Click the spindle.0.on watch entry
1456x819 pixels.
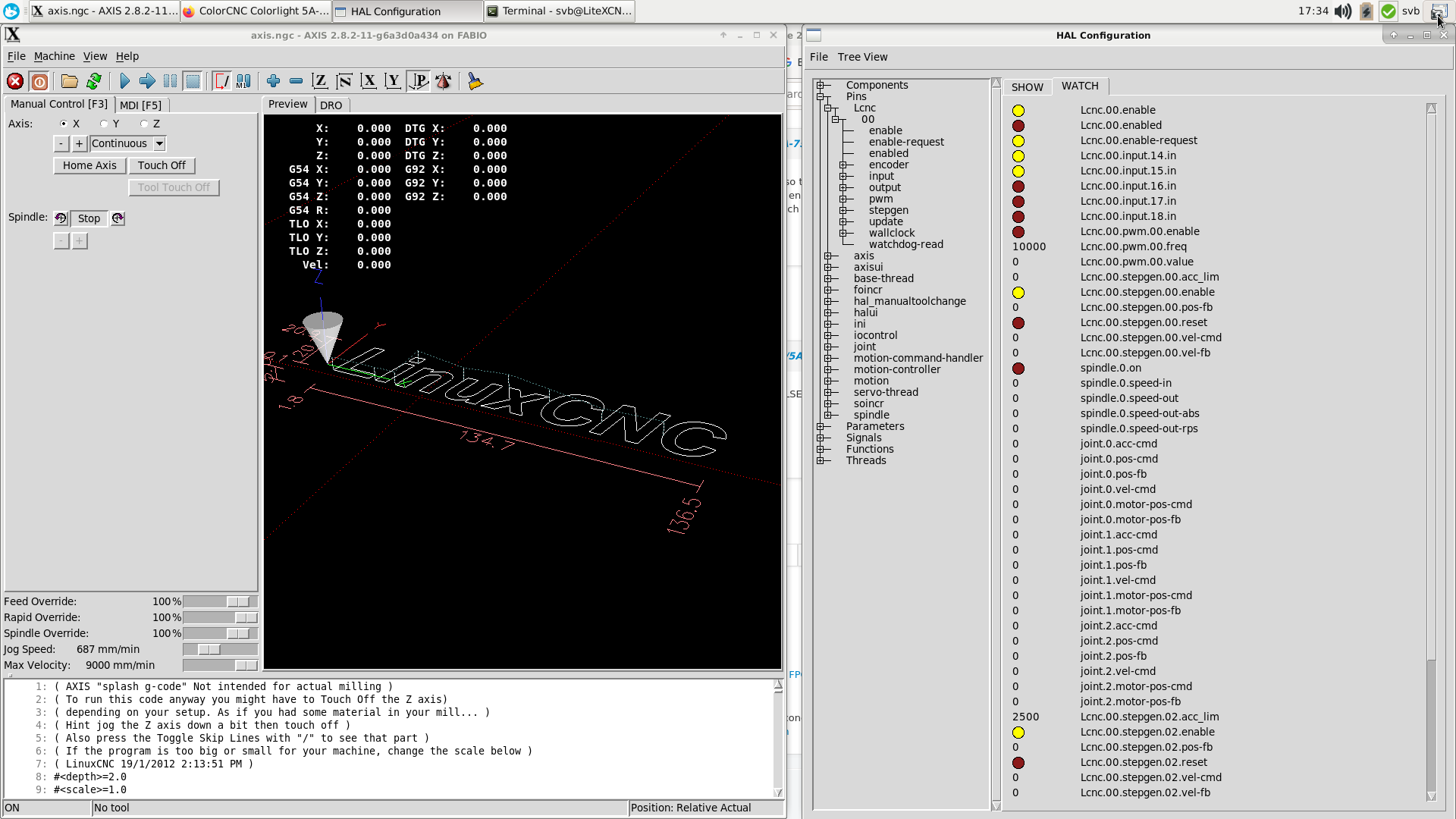pos(1110,368)
